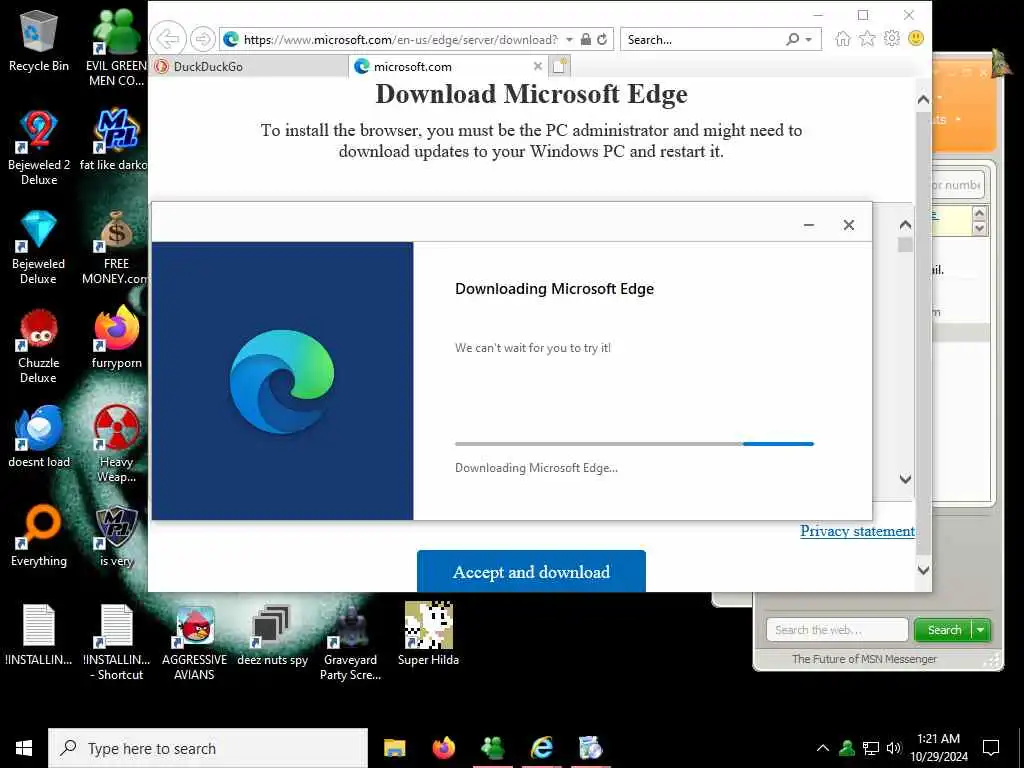Click the Home icon in the browser
1024x768 pixels.
tap(843, 39)
